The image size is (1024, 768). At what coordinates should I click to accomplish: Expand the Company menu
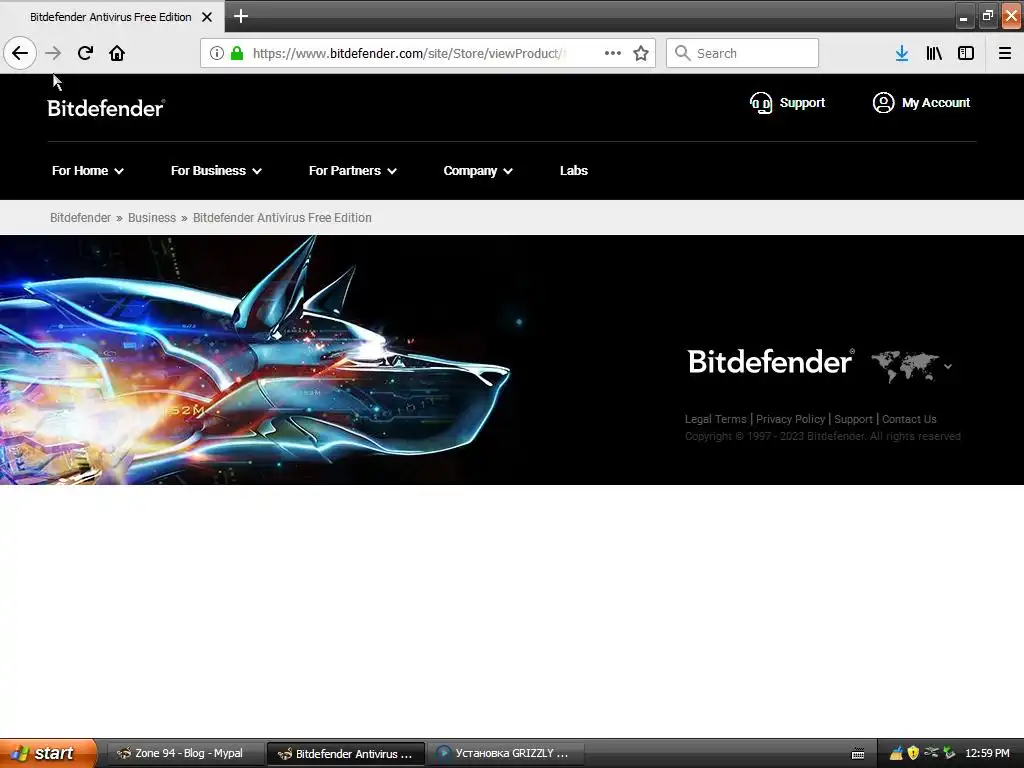[477, 170]
